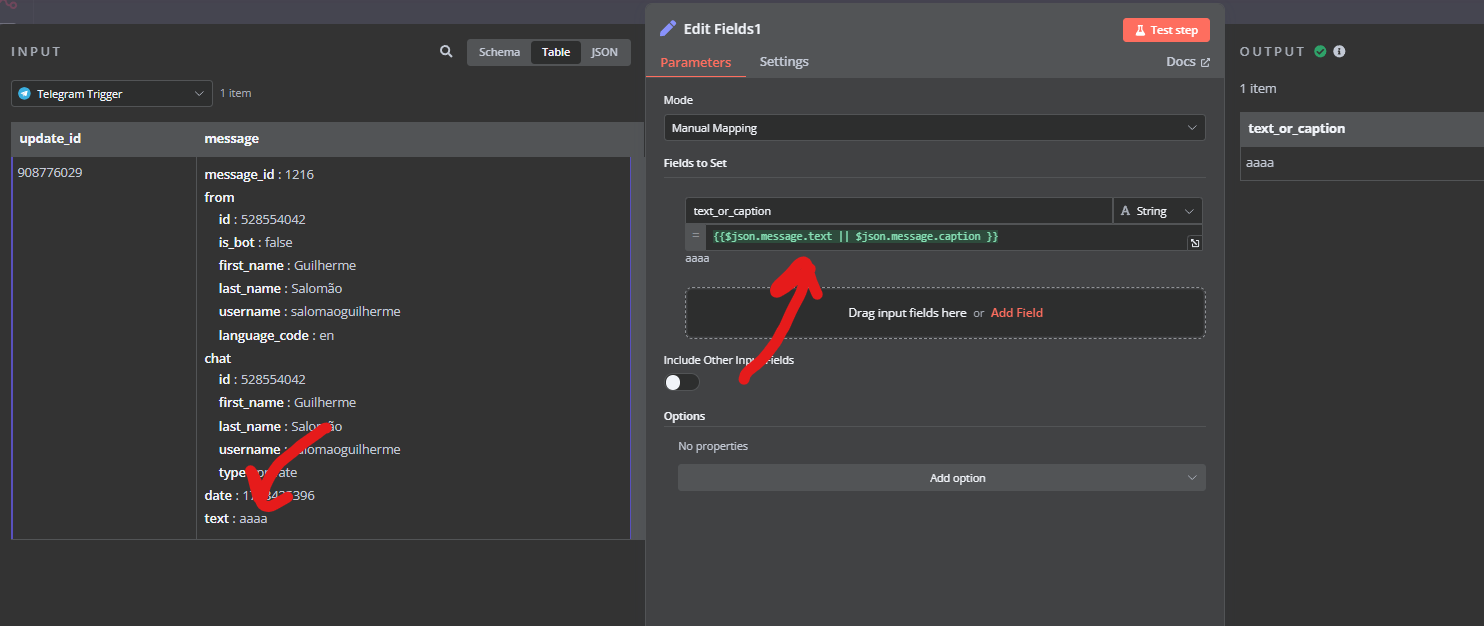Switch input view to JSON
The width and height of the screenshot is (1484, 626).
604,52
